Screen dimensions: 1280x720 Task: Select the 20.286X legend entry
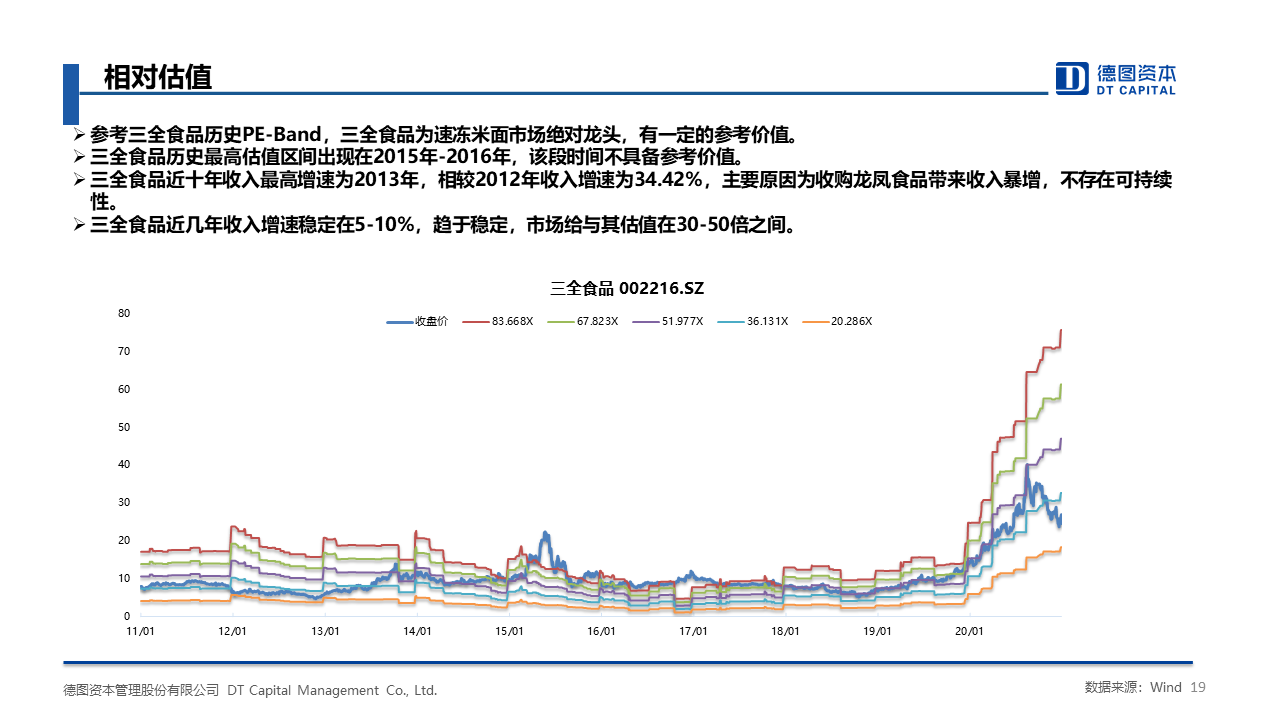pos(840,321)
